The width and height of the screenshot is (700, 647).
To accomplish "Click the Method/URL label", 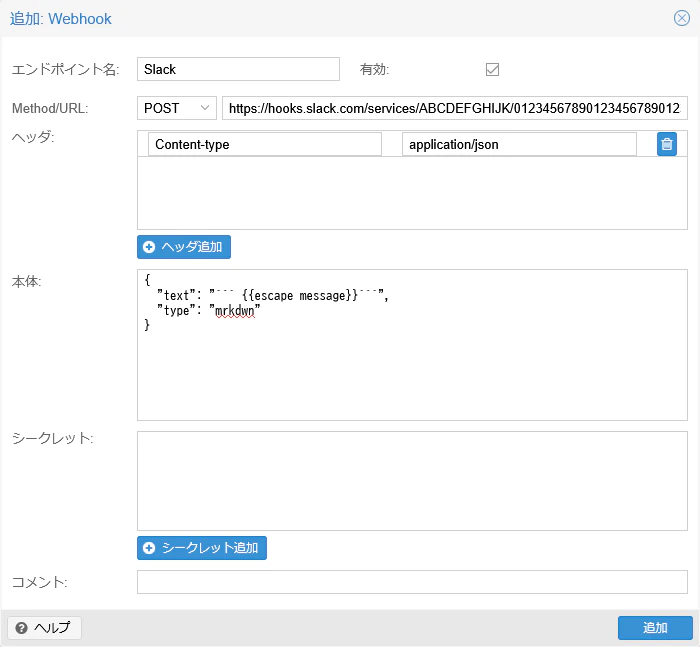I will pos(50,109).
